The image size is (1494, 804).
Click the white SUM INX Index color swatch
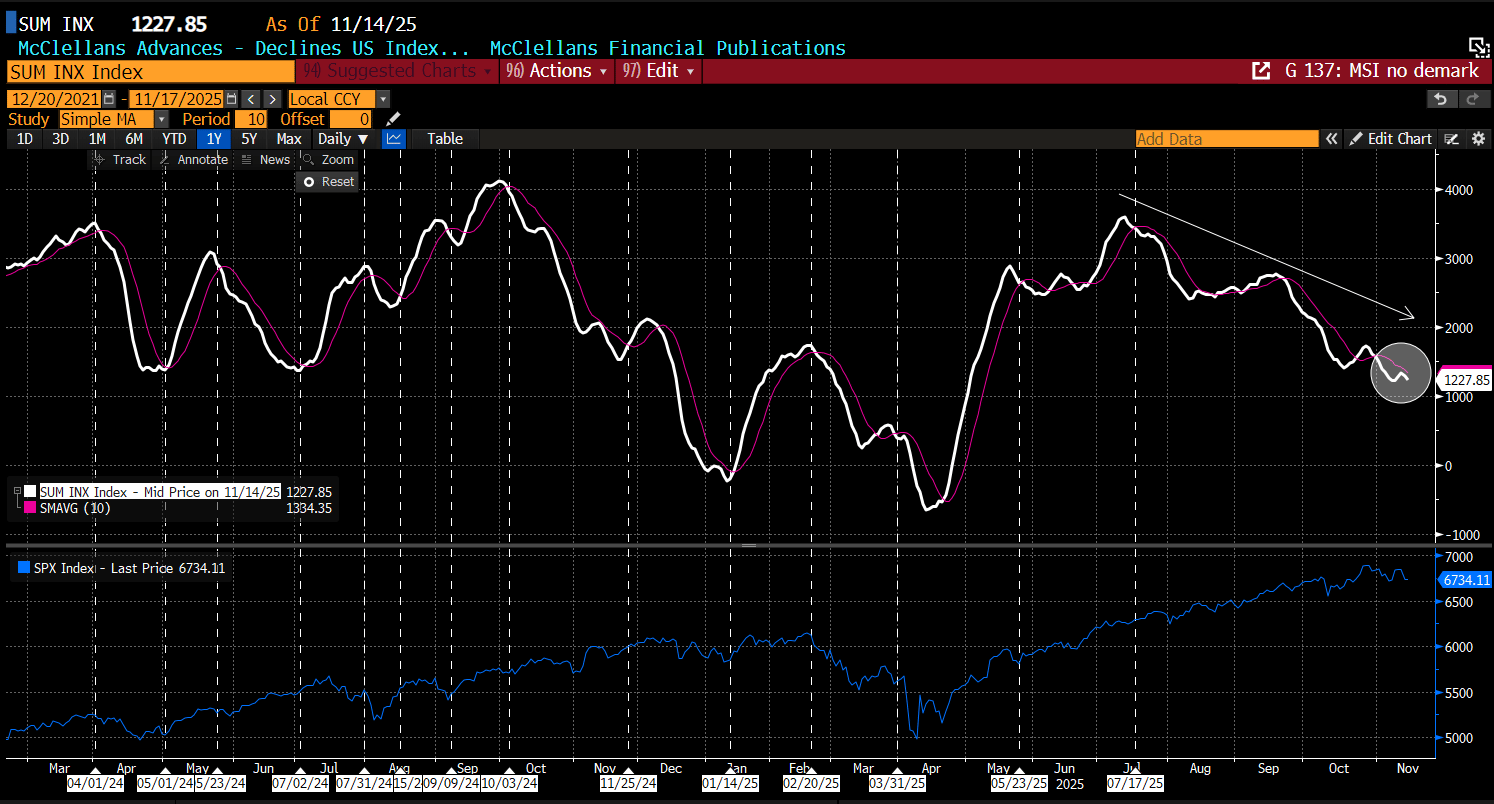click(31, 491)
